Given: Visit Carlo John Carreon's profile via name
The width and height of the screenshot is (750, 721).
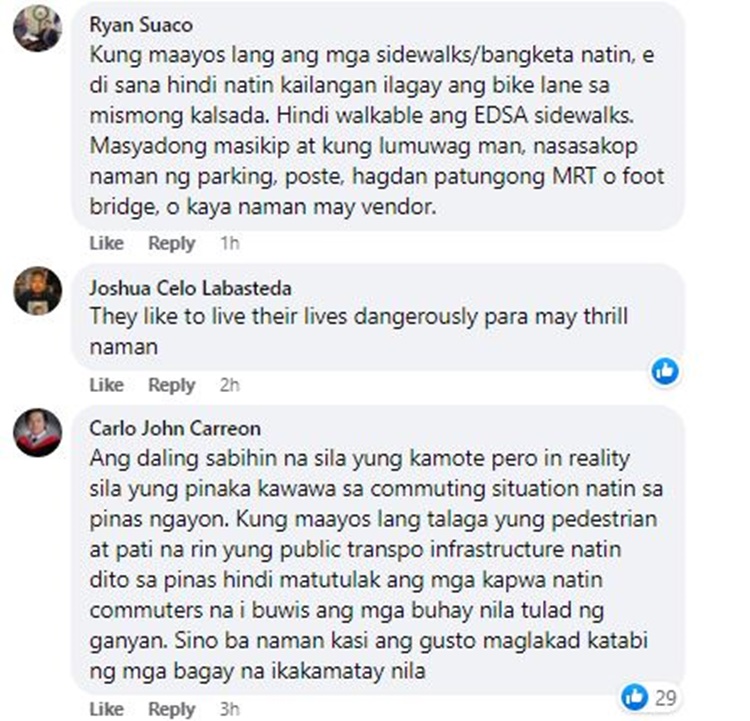Looking at the screenshot, I should point(175,428).
